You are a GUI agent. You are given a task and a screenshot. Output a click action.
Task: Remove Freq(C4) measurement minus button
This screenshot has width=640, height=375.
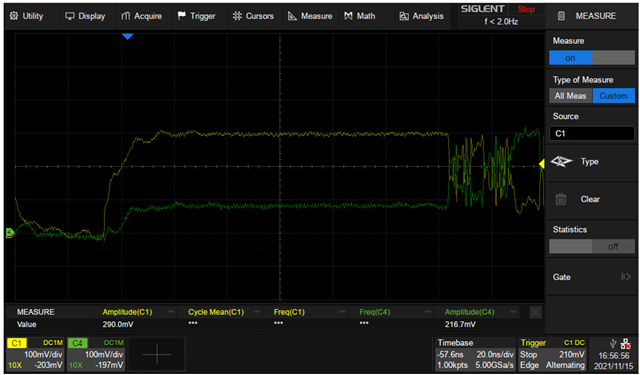pyautogui.click(x=428, y=312)
